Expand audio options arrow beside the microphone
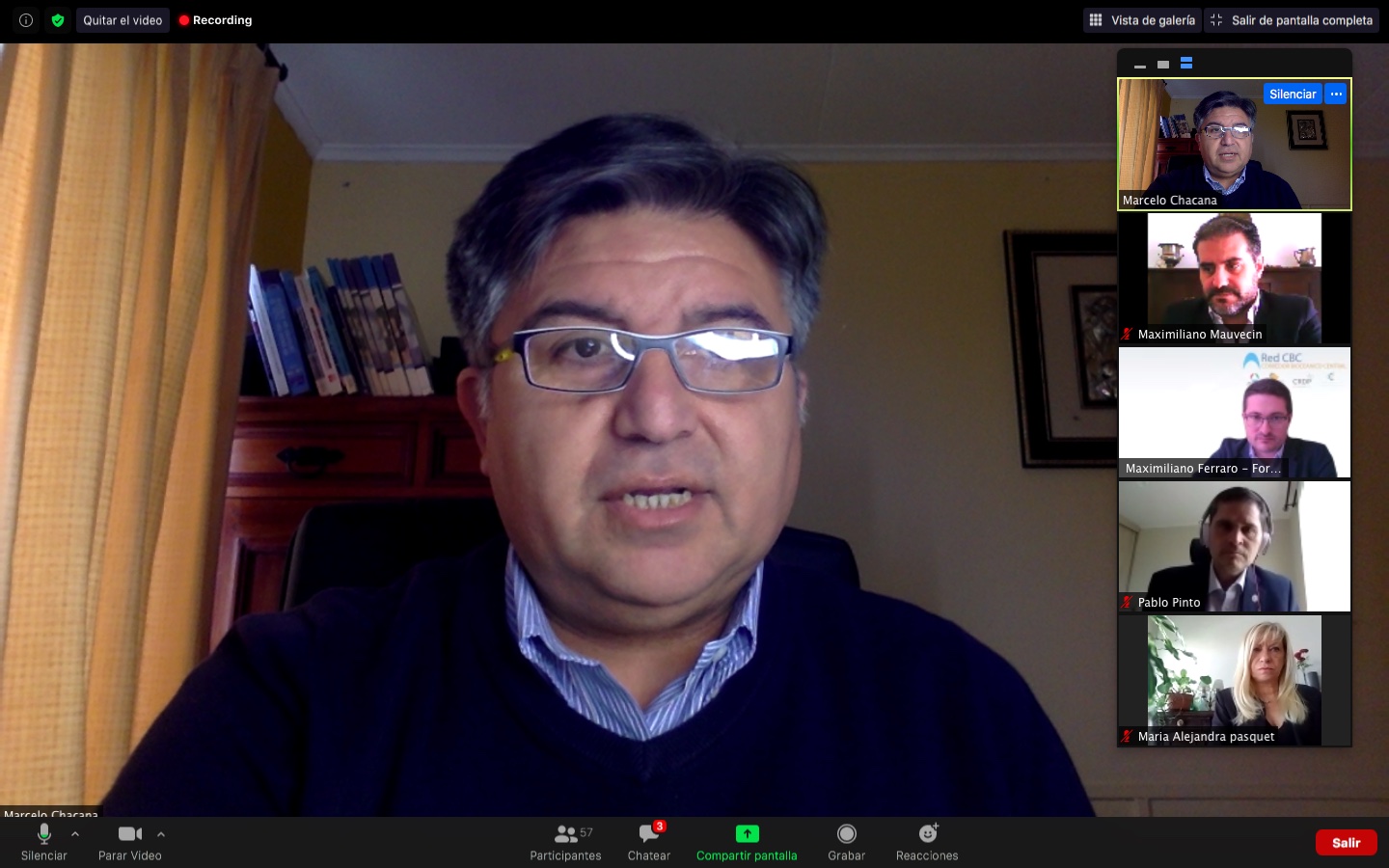This screenshot has width=1389, height=868. [75, 834]
